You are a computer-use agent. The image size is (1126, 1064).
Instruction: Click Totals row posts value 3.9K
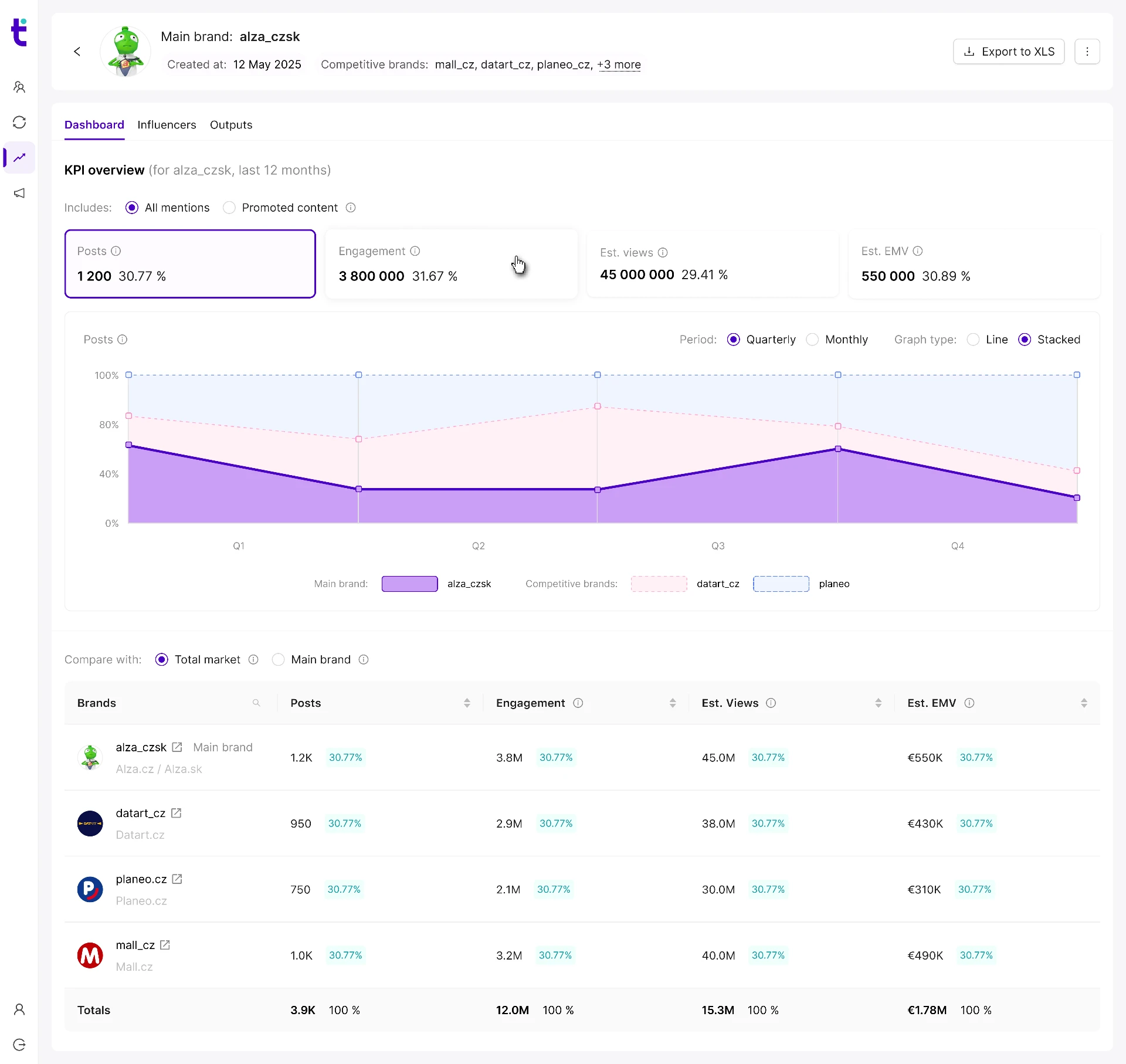pyautogui.click(x=303, y=1010)
